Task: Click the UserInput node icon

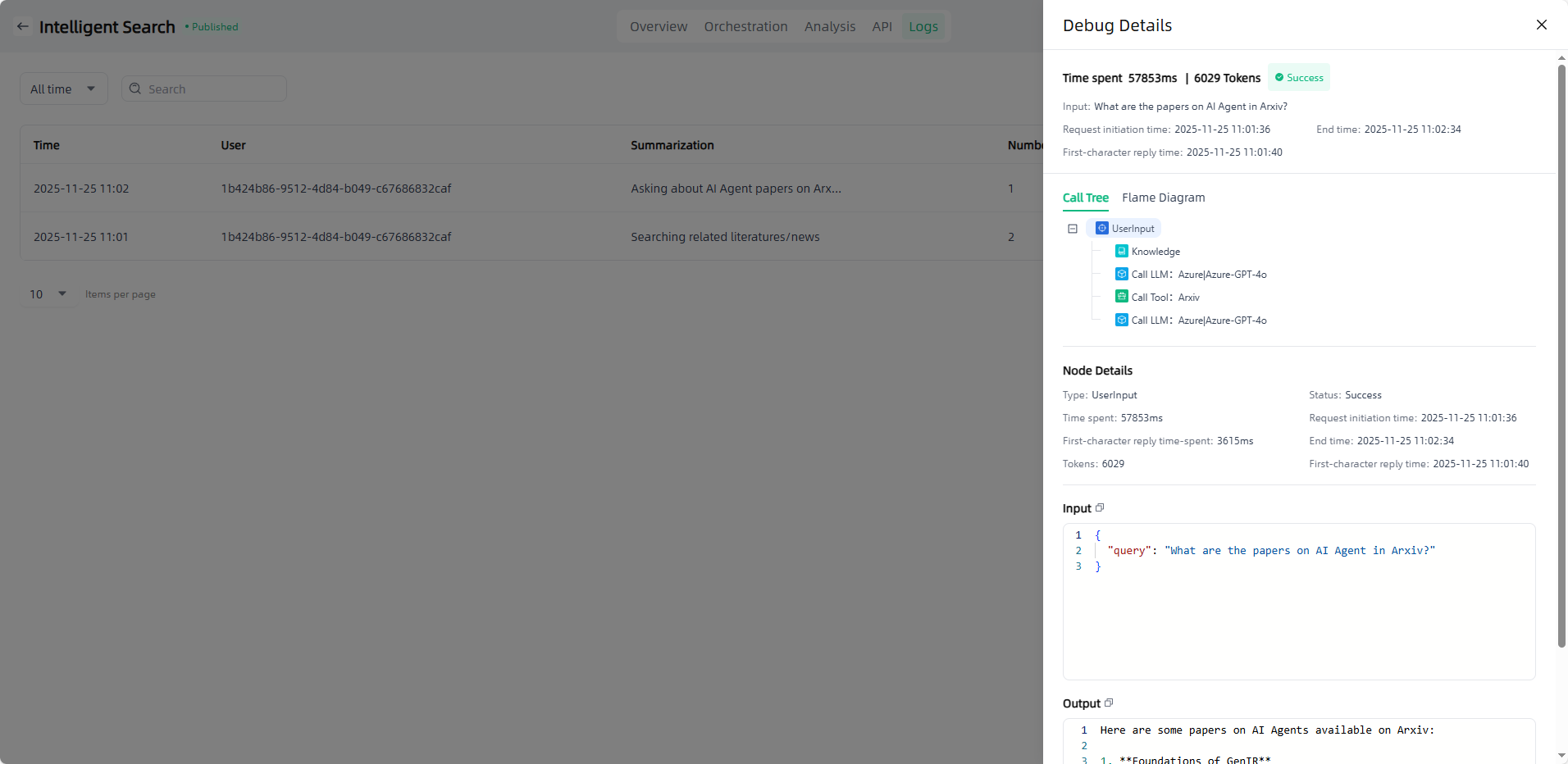Action: 1102,229
